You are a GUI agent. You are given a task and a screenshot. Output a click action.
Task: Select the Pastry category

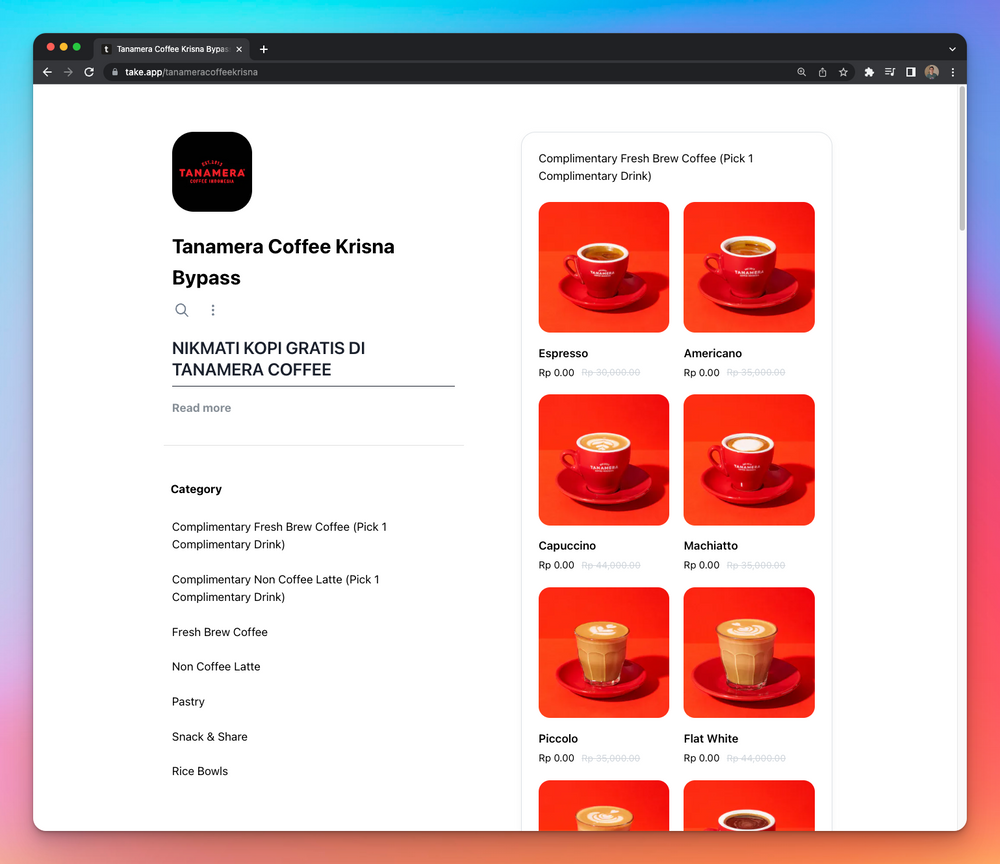tap(188, 701)
